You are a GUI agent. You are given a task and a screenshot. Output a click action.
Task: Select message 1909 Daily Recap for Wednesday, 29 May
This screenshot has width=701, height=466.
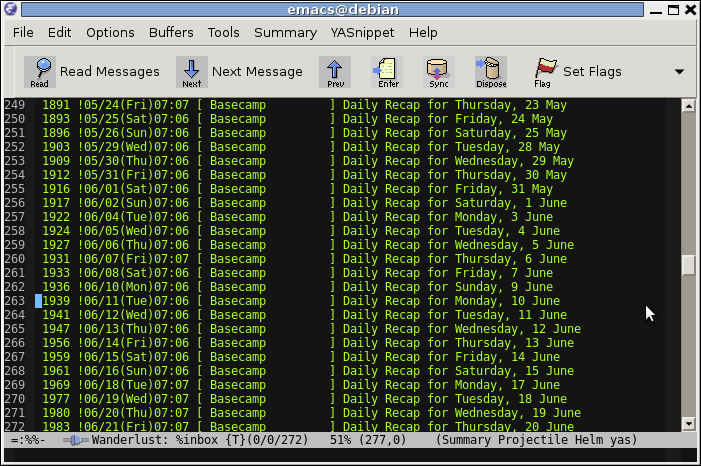(x=308, y=161)
